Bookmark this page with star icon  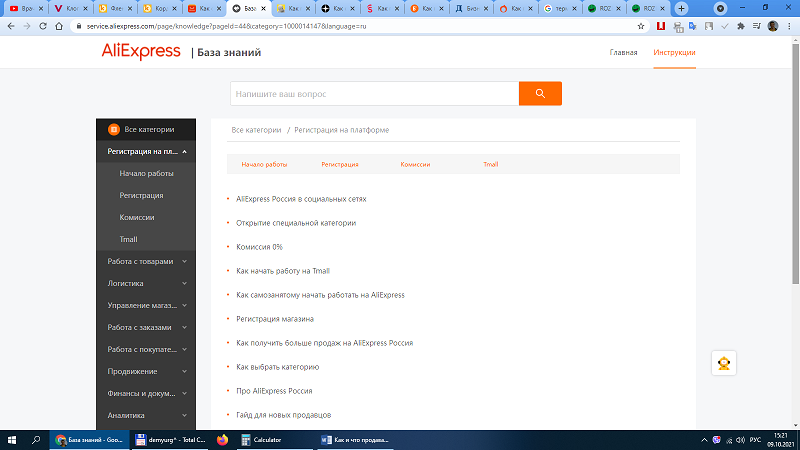pyautogui.click(x=641, y=26)
